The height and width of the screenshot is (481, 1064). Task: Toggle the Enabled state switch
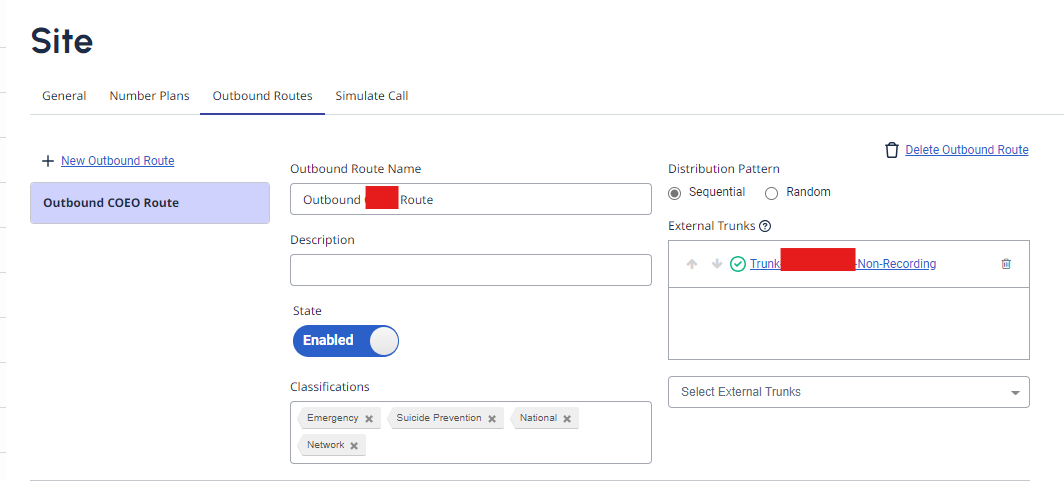(x=346, y=340)
